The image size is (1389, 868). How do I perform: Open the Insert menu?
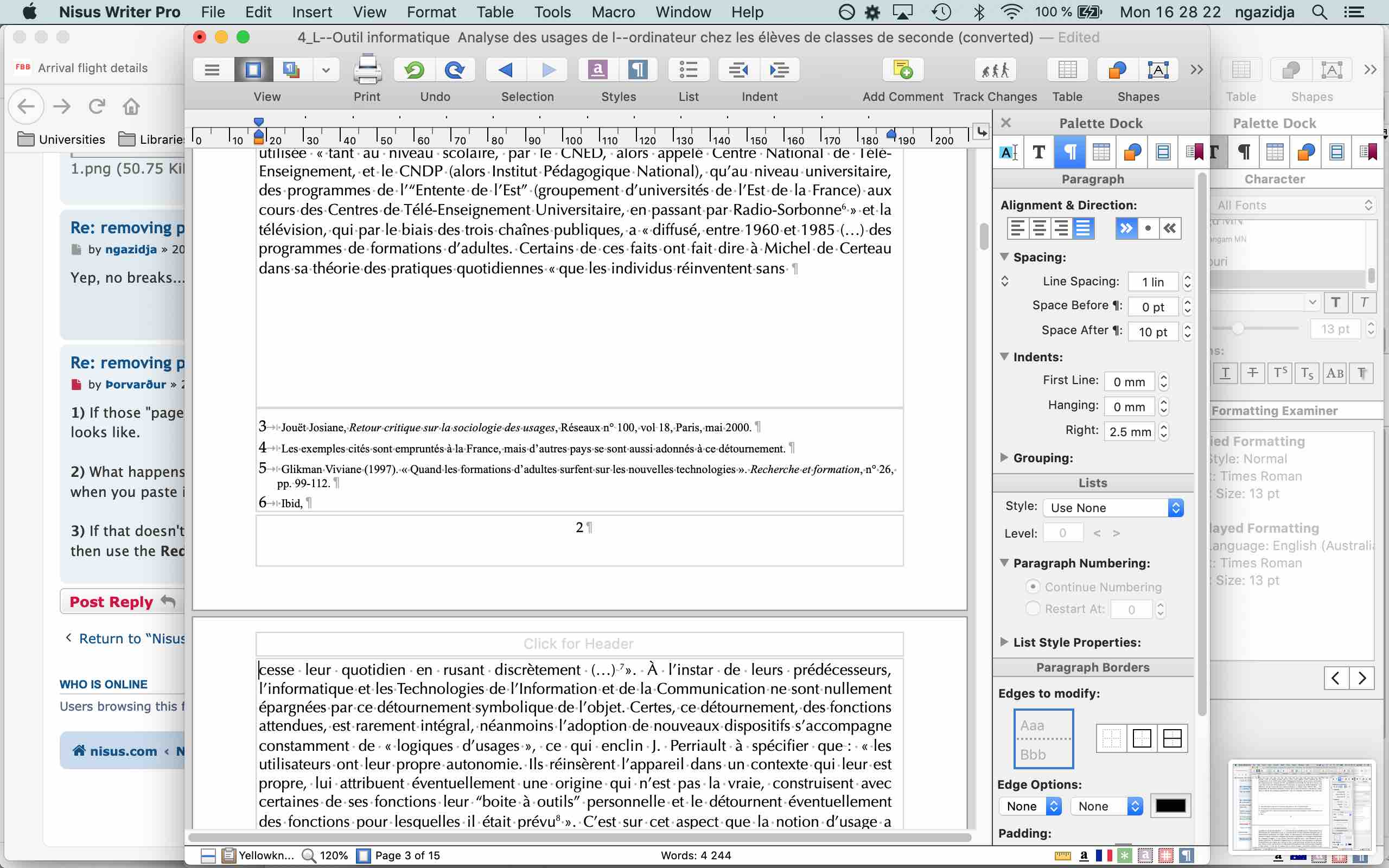[x=311, y=12]
